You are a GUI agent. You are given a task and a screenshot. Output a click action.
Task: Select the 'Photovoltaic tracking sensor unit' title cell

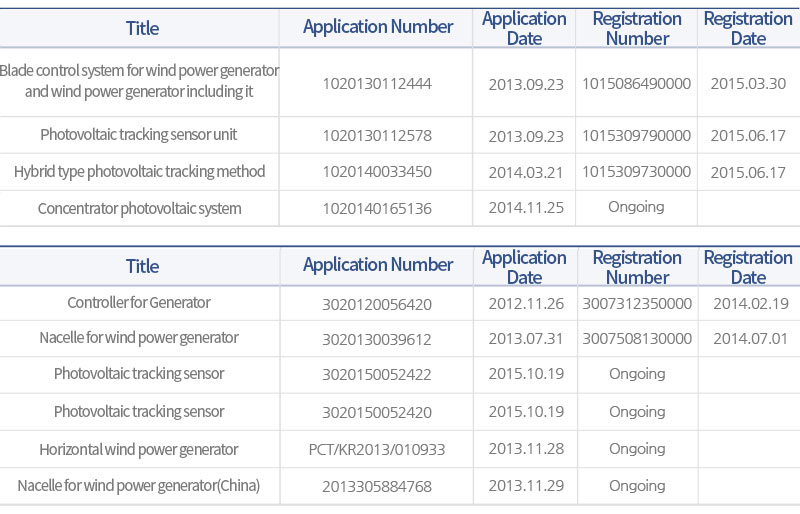point(139,134)
